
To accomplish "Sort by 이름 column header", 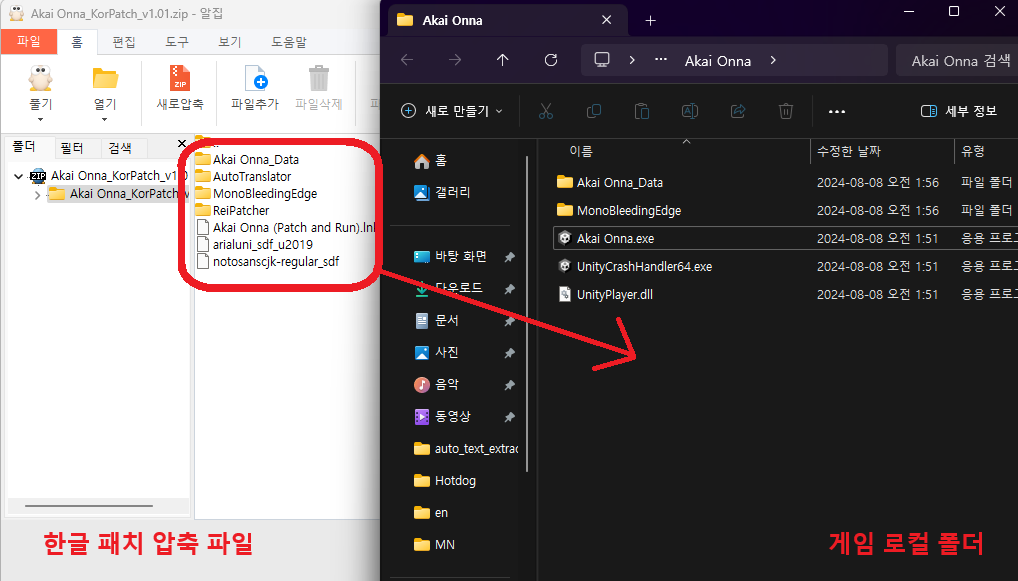I will 581,151.
